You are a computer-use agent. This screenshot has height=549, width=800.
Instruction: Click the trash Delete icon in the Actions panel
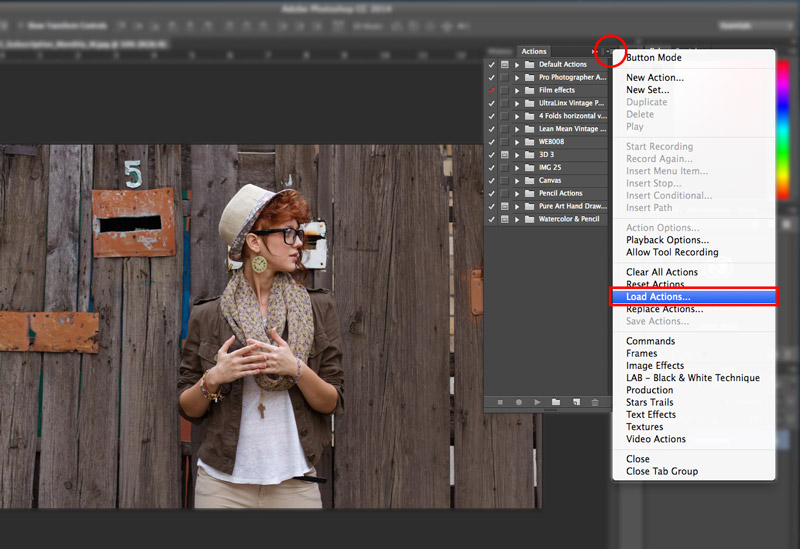[x=595, y=402]
